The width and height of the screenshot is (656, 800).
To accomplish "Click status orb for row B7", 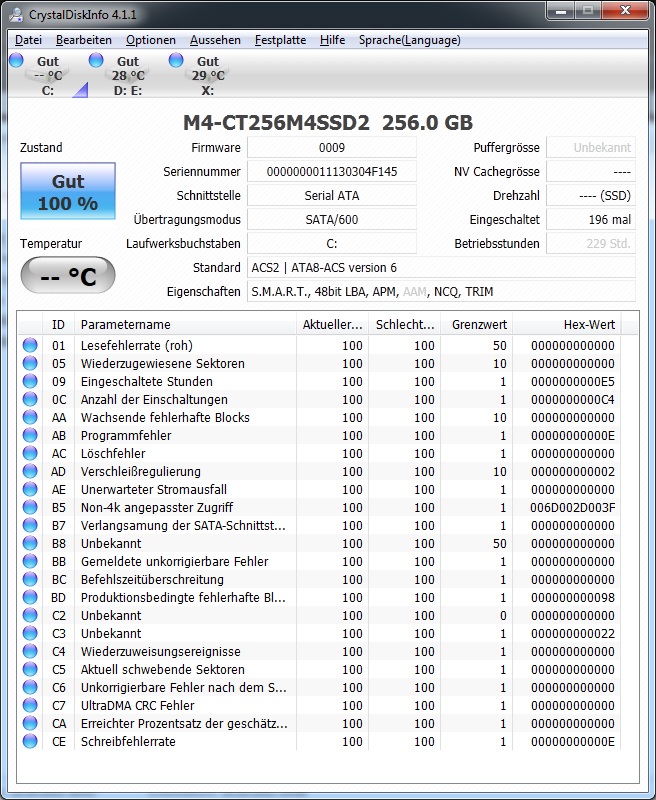I will click(30, 526).
